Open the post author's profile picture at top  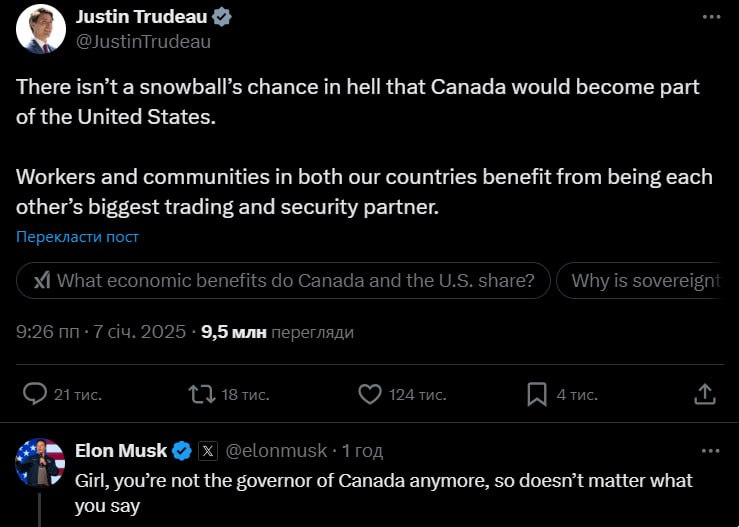coord(41,29)
